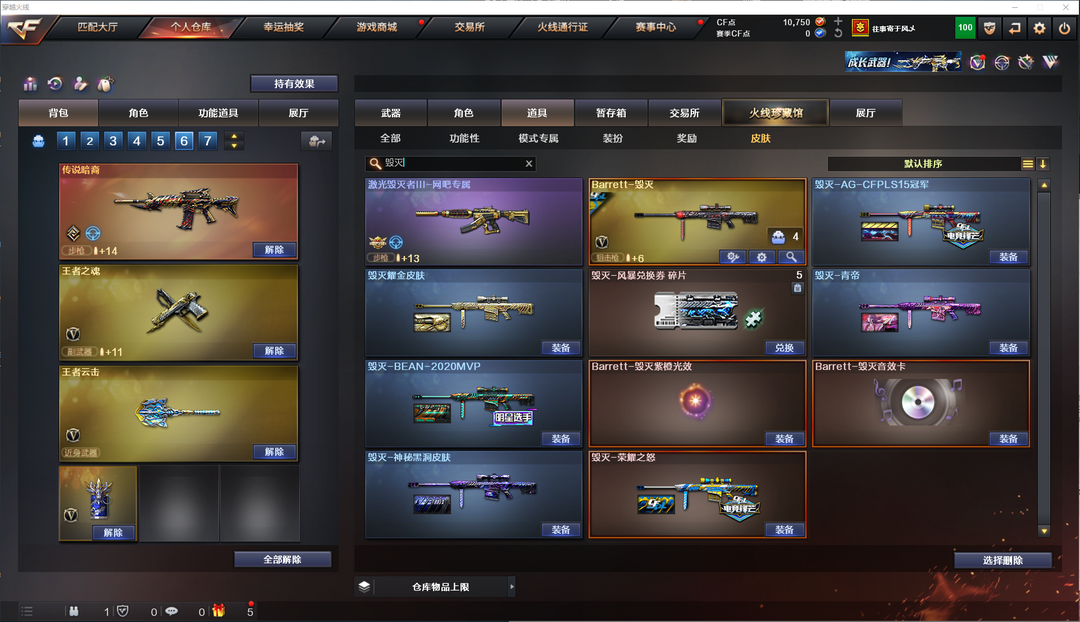The width and height of the screenshot is (1080, 622).
Task: Open the profile edit icon above the backpack tabs
Action: [x=81, y=84]
